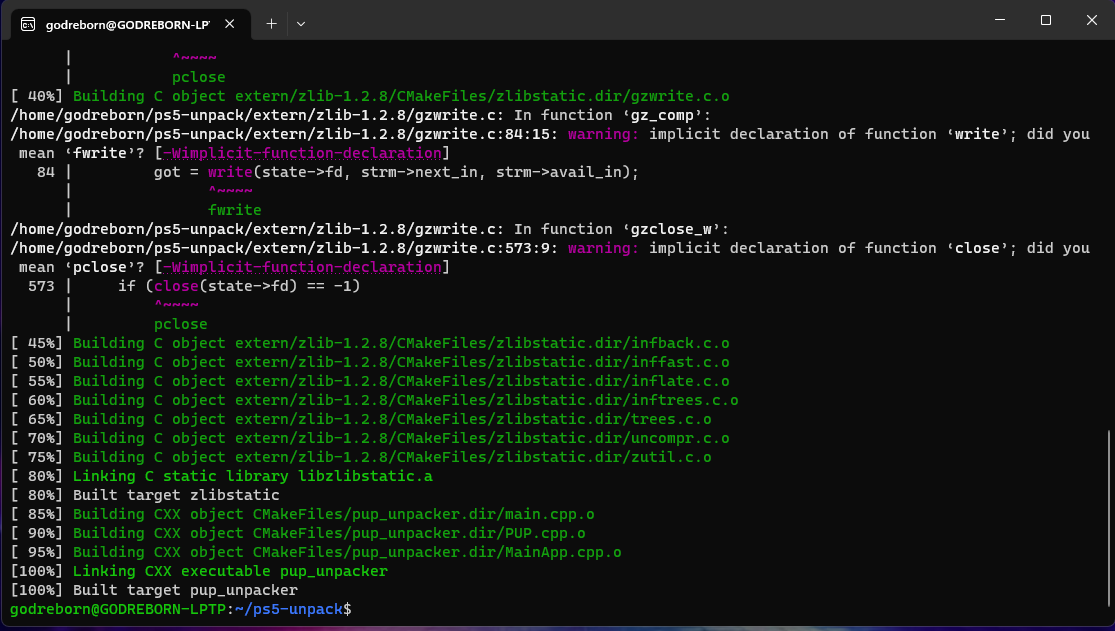Click -Wimplicit-function-declaration link after 'pclose'
1115x631 pixels.
[x=302, y=267]
